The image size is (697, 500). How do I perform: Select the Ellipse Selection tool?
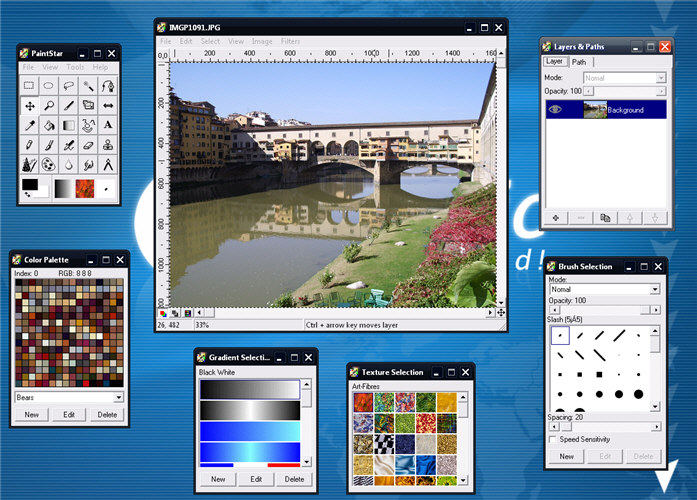coord(49,85)
